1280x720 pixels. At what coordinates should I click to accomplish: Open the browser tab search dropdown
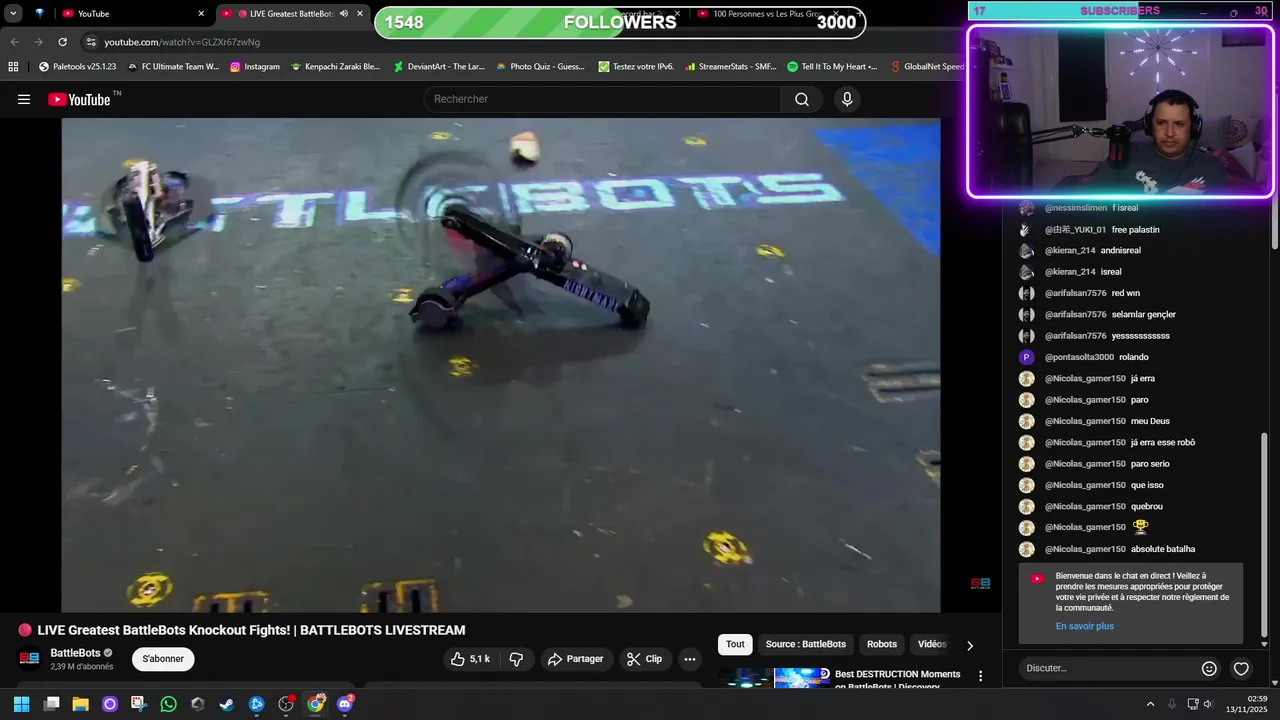click(13, 14)
